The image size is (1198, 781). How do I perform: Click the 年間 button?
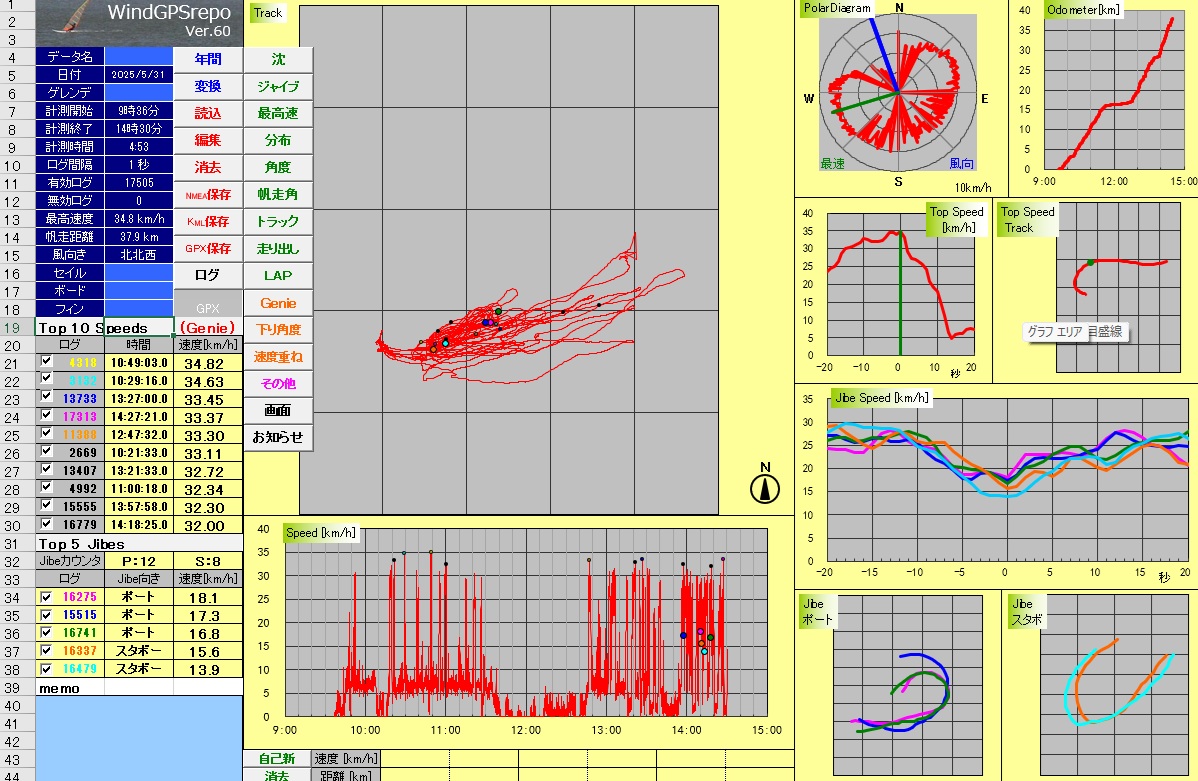(208, 60)
